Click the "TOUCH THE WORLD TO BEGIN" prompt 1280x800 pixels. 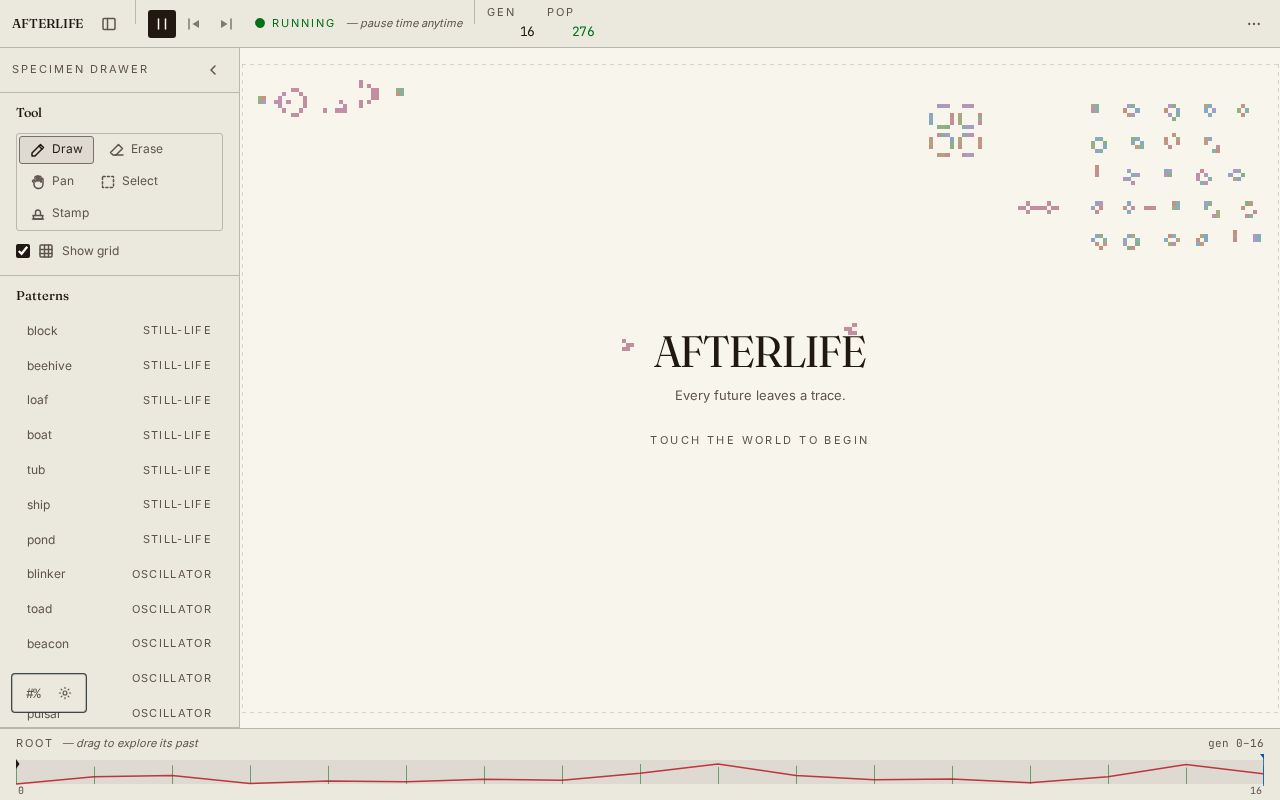[x=760, y=440]
